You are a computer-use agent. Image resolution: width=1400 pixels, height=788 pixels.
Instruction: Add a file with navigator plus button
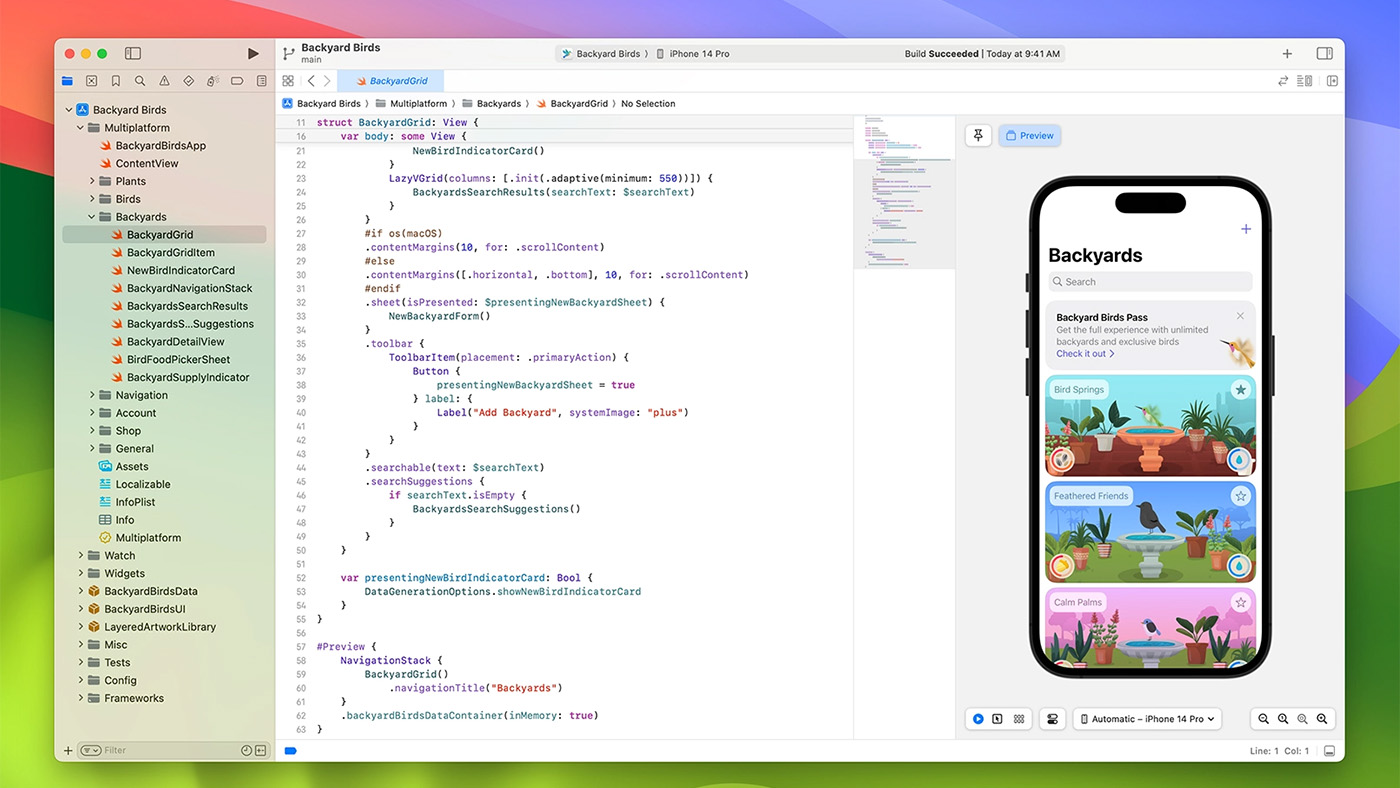[x=68, y=750]
